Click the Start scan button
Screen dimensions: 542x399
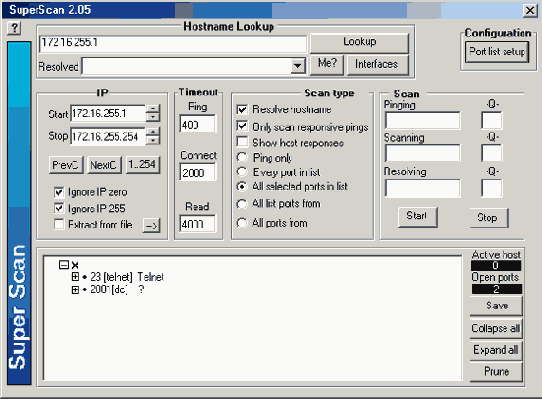(x=417, y=217)
